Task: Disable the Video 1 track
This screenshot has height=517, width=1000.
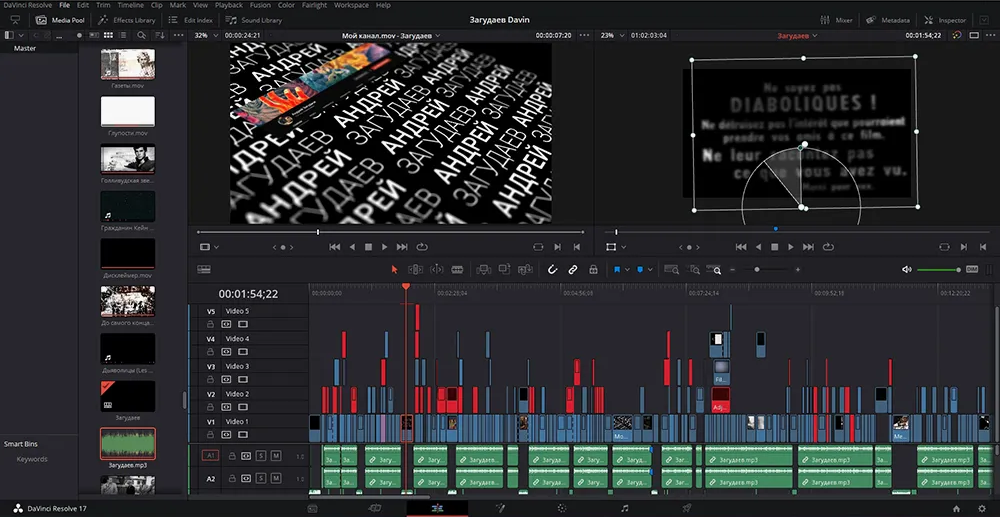Action: pyautogui.click(x=242, y=434)
